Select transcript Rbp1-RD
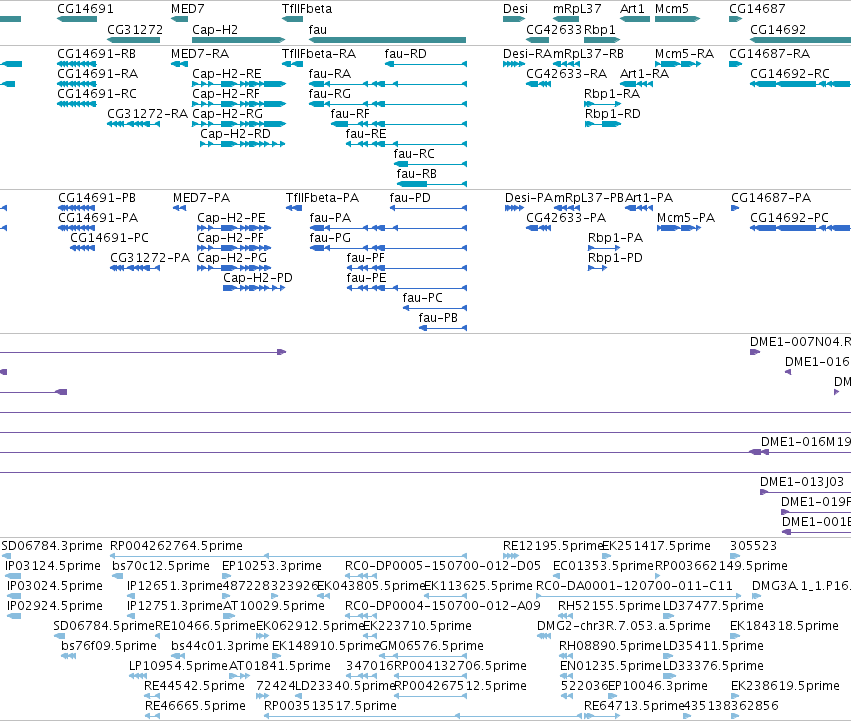The height and width of the screenshot is (721, 851). [602, 124]
